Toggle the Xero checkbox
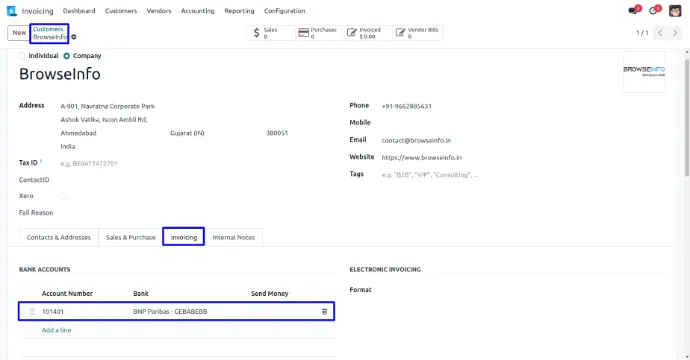This screenshot has height=360, width=690. point(64,196)
